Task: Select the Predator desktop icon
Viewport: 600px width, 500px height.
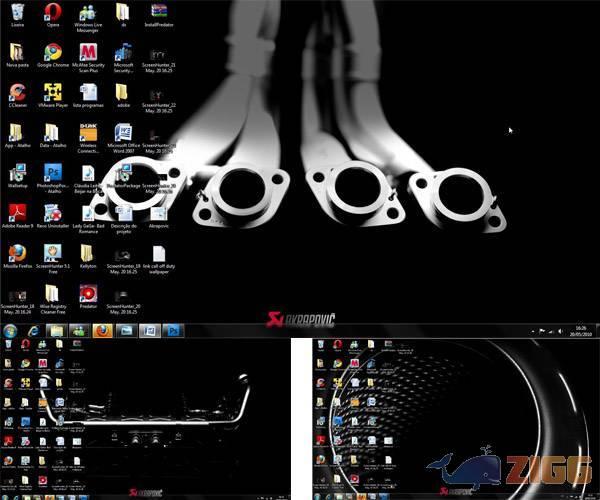Action: pos(88,292)
